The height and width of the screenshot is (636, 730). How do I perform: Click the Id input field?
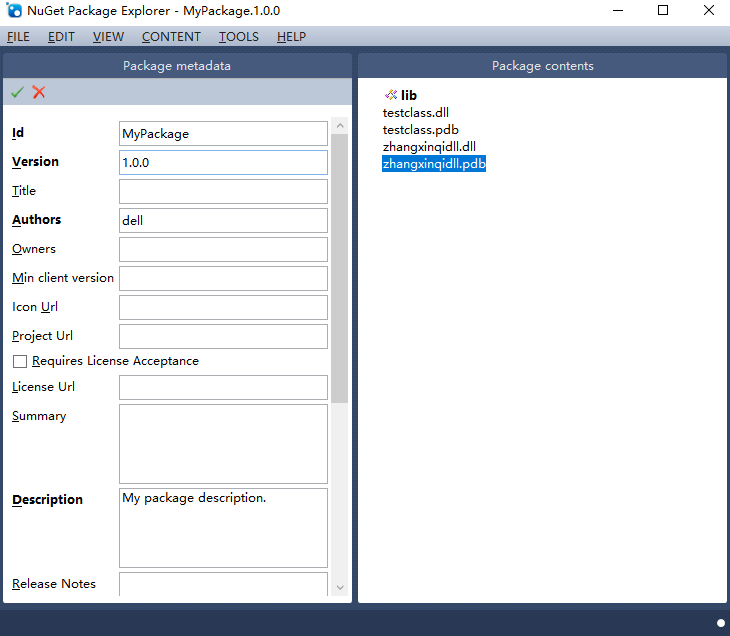(223, 134)
